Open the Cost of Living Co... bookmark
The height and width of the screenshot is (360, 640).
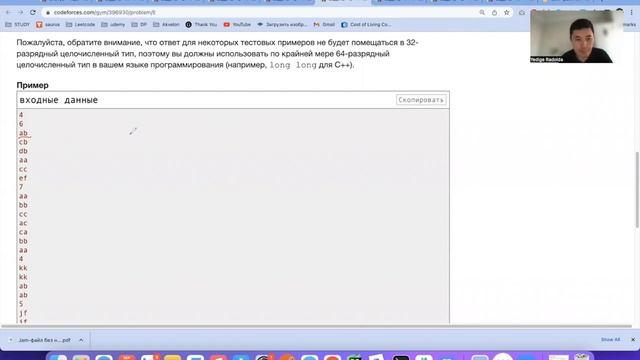[366, 24]
